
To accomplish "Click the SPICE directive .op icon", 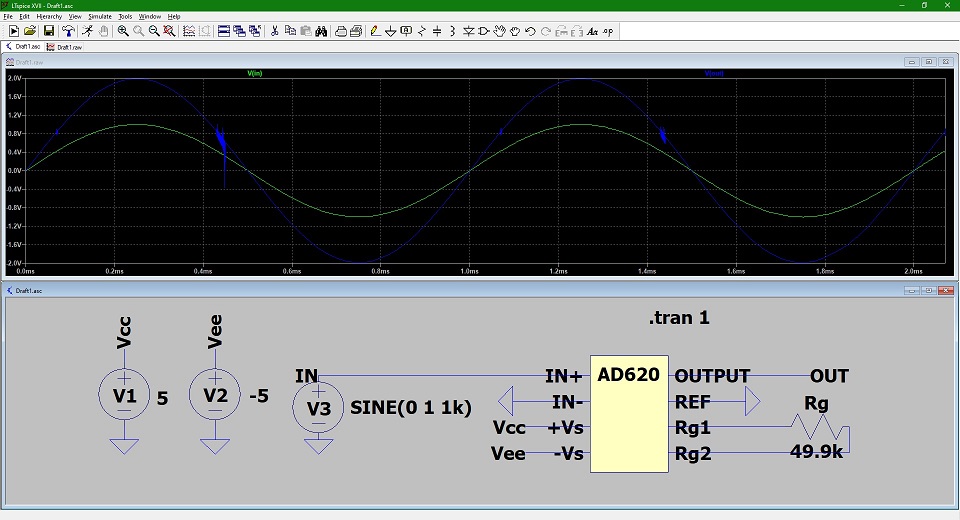I will 608,31.
